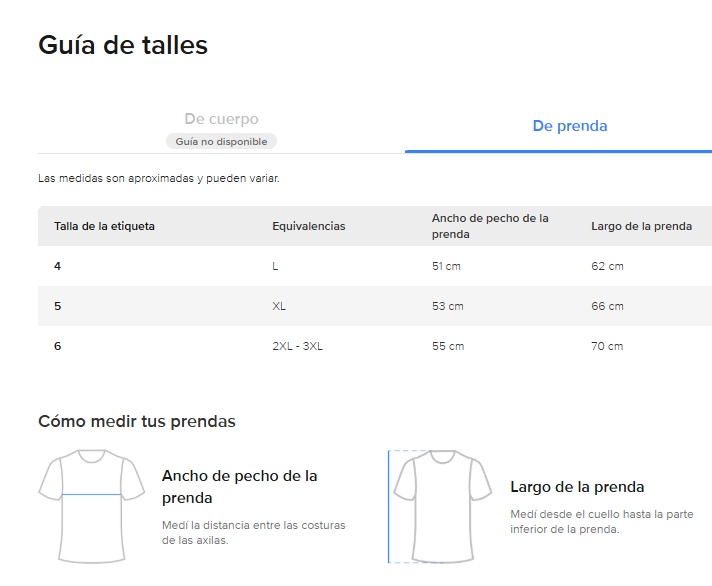Image resolution: width=712 pixels, height=586 pixels.
Task: Click the Cómo medir tus prendas heading
Action: 137,421
